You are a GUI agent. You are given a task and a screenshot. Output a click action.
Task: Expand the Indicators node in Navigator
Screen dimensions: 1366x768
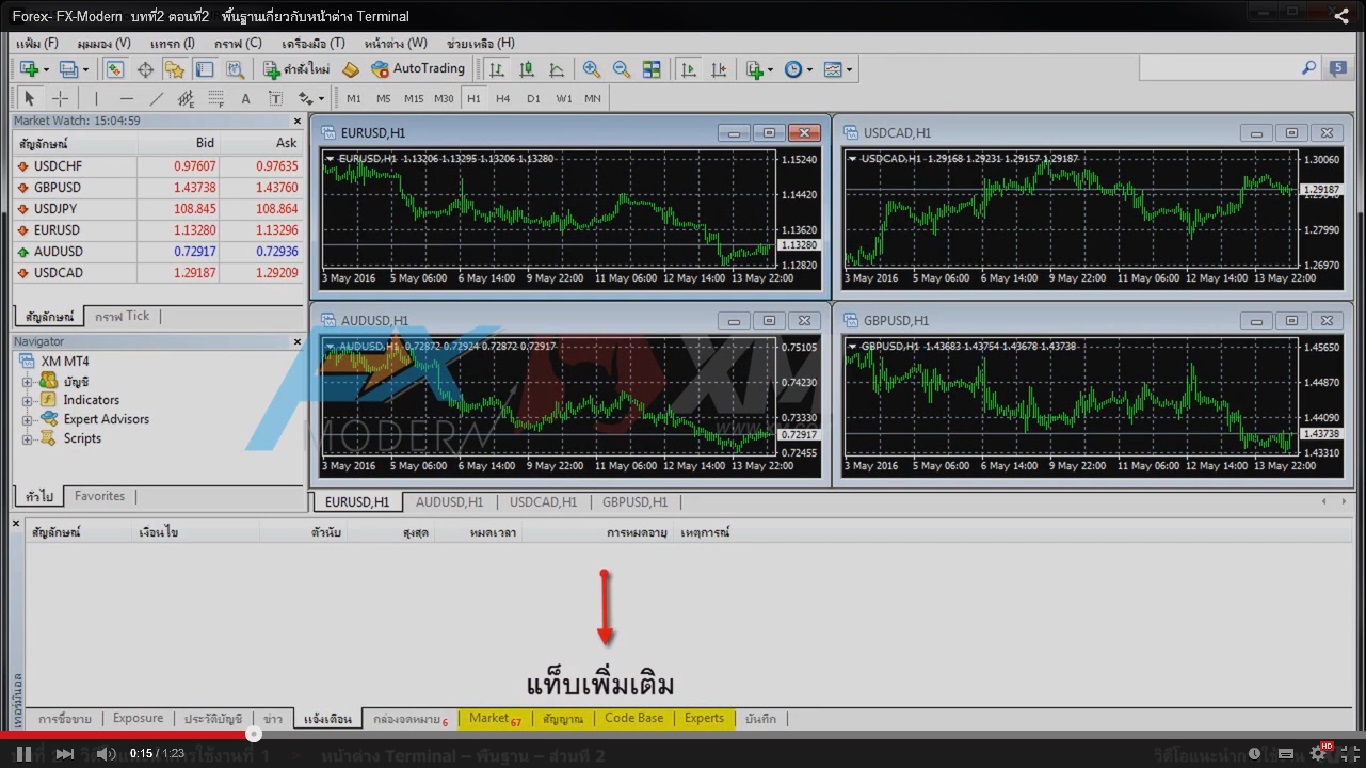(27, 400)
